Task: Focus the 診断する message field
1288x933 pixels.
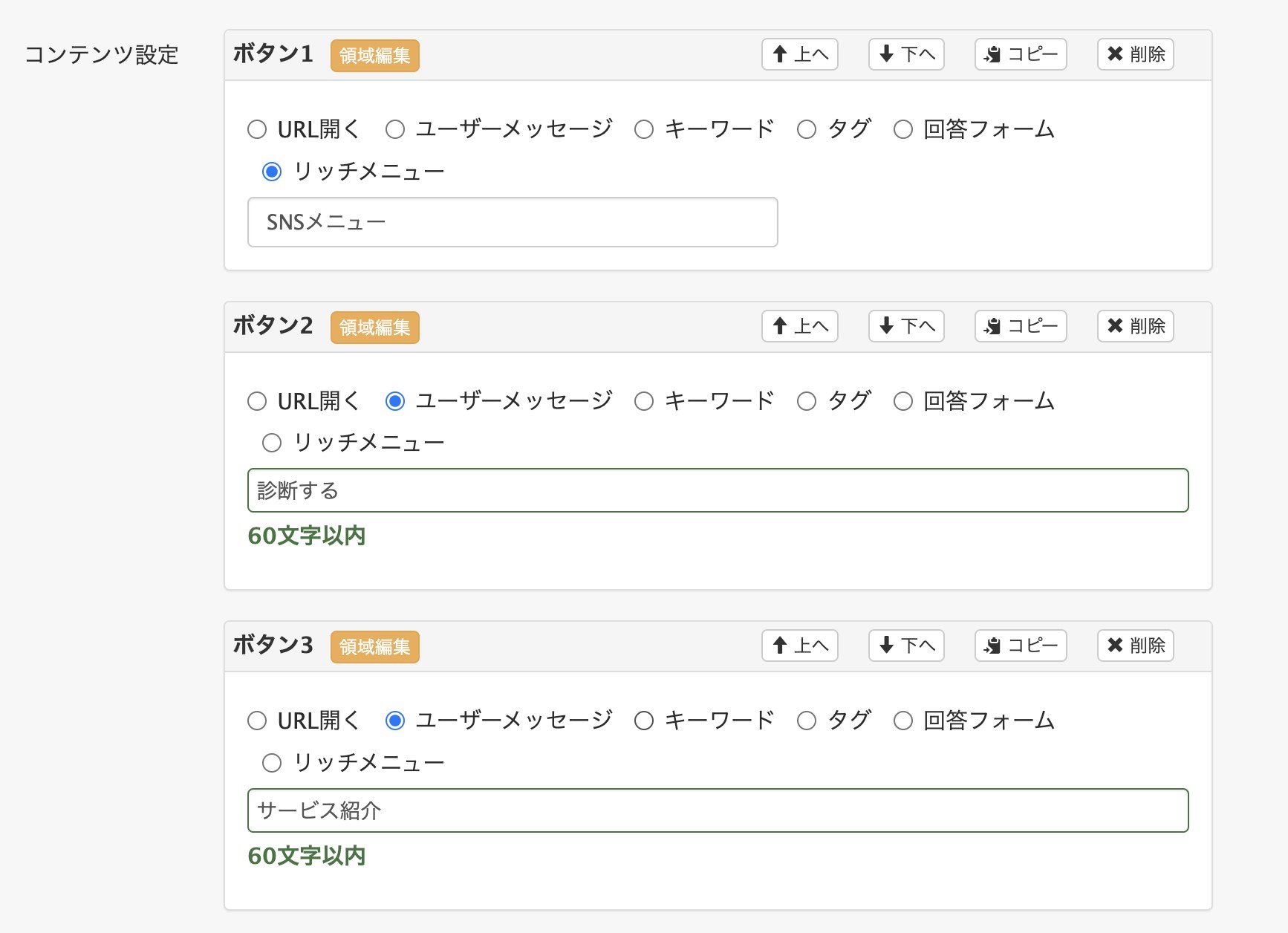Action: (718, 490)
